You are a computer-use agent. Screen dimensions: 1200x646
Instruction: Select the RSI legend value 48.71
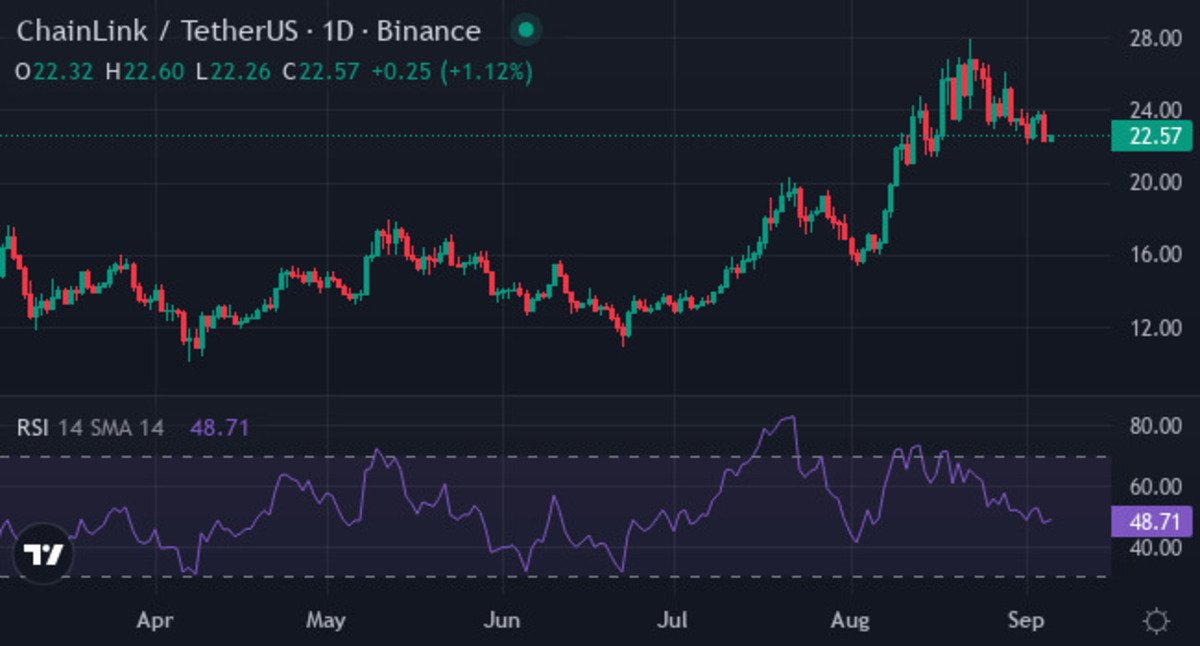click(x=219, y=428)
